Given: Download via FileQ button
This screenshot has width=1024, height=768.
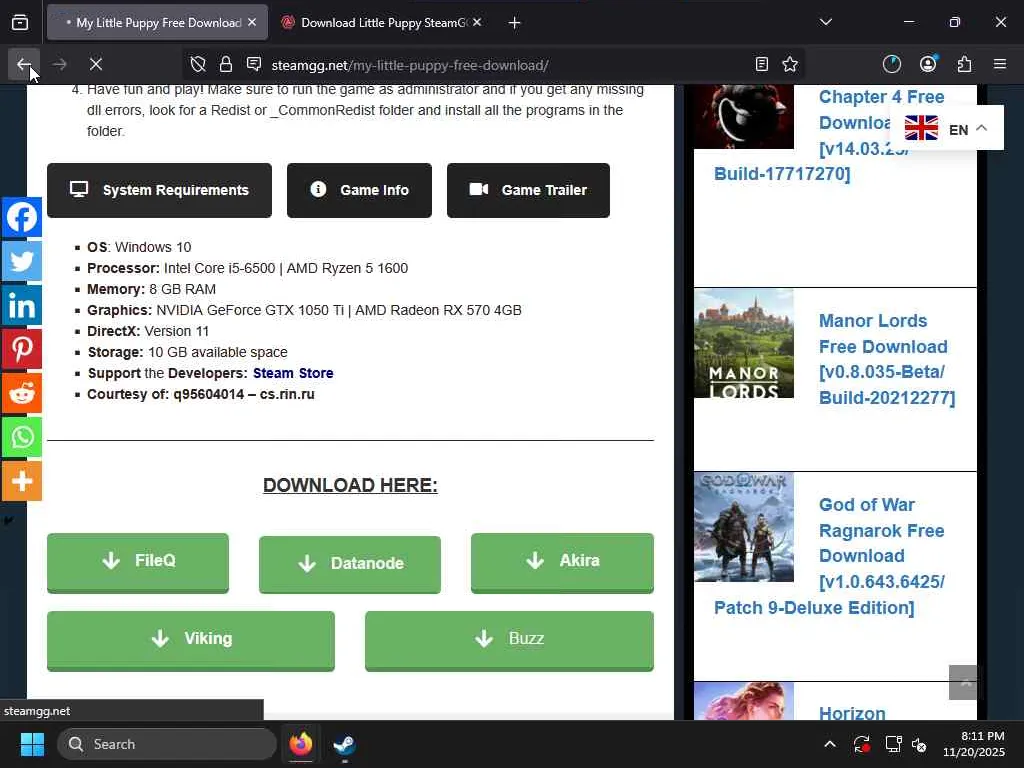Looking at the screenshot, I should [138, 562].
